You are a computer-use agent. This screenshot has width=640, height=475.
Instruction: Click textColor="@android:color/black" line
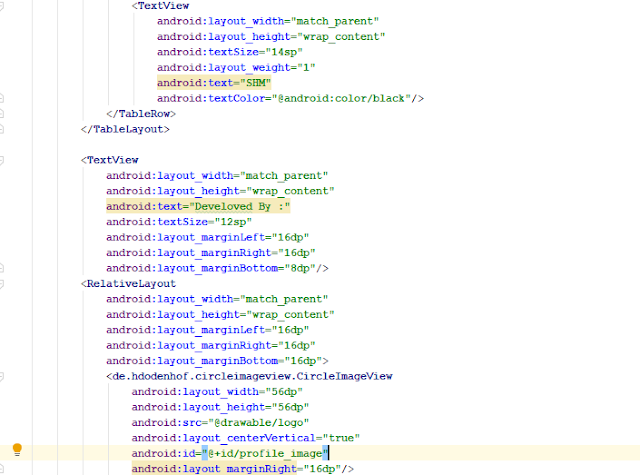290,98
